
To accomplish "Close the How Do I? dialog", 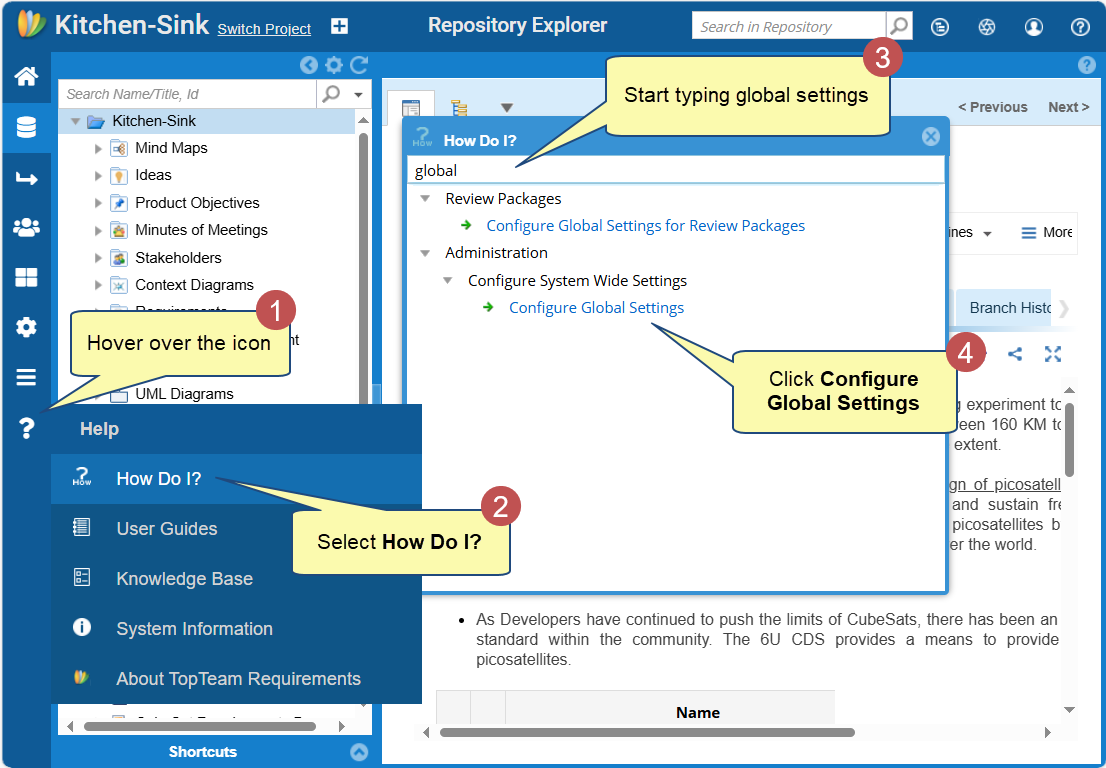I will point(930,137).
